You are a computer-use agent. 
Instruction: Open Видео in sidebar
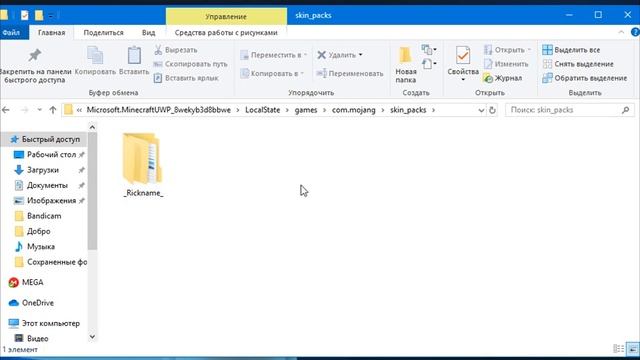coord(37,338)
